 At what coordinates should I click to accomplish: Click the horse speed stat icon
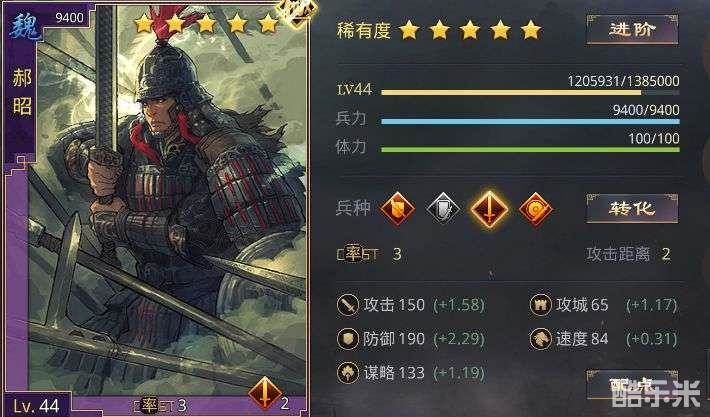pyautogui.click(x=540, y=339)
